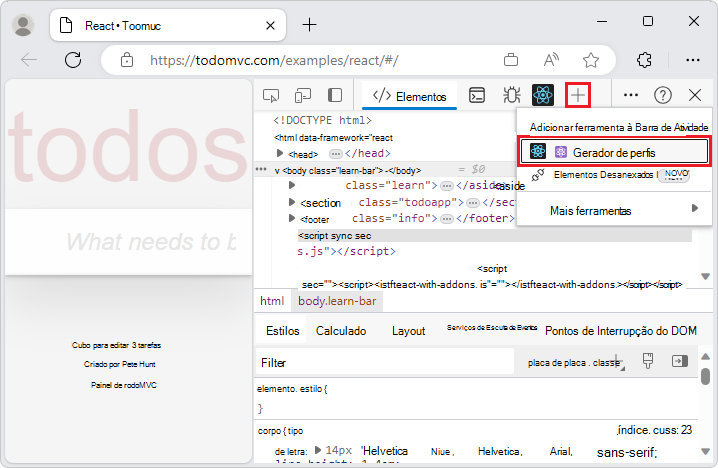Select the React TodoMVC browser tab
Image resolution: width=718 pixels, height=468 pixels.
168,25
